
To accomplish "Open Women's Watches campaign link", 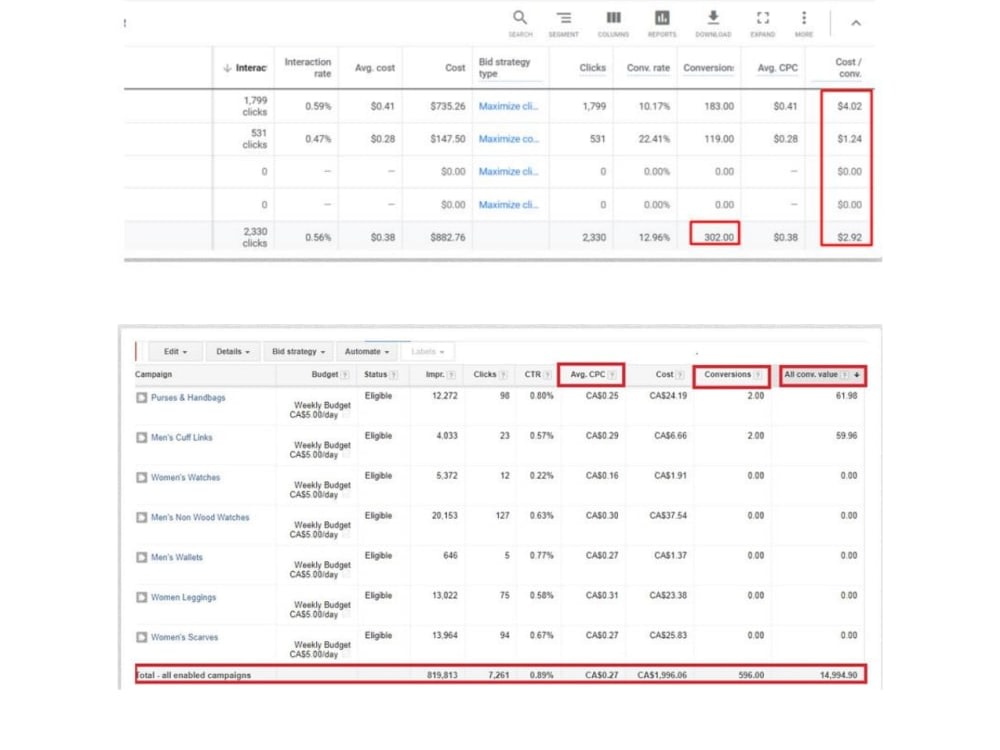I will (186, 478).
